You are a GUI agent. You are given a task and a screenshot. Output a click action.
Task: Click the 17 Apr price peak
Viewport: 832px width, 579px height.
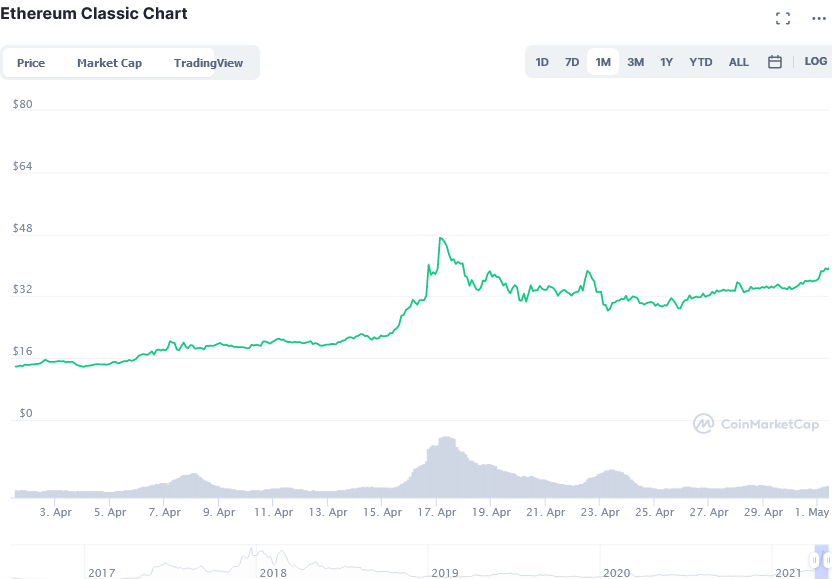[440, 238]
